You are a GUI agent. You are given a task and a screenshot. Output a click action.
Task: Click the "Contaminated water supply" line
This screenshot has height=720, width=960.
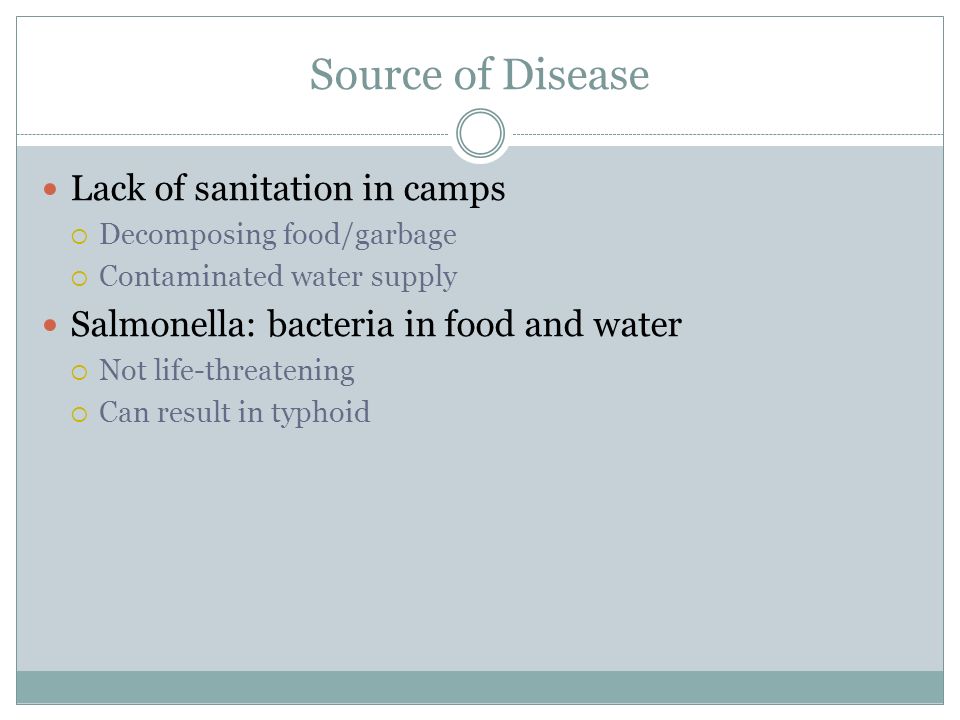click(278, 277)
